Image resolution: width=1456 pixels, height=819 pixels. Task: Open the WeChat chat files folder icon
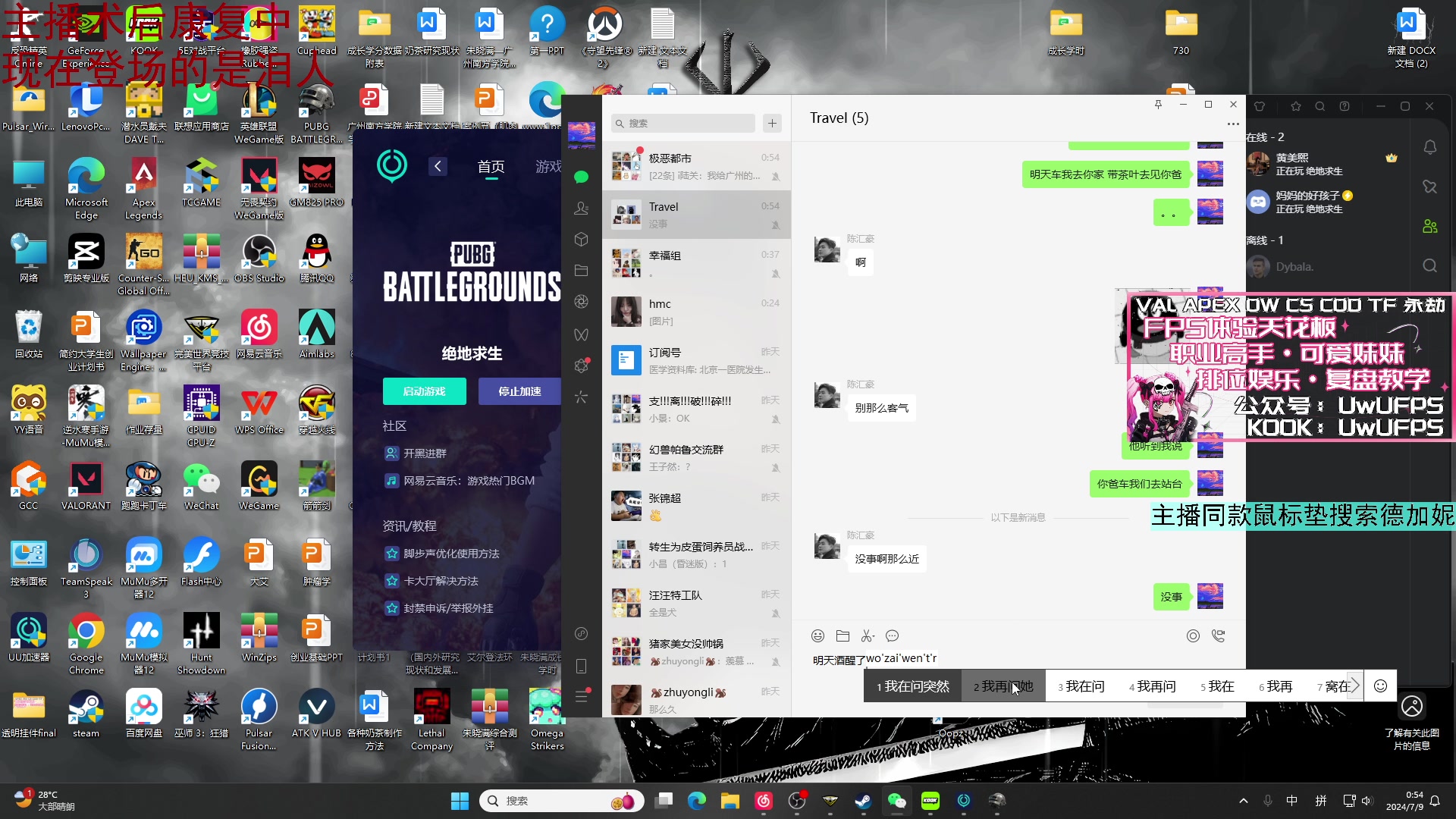tap(582, 271)
